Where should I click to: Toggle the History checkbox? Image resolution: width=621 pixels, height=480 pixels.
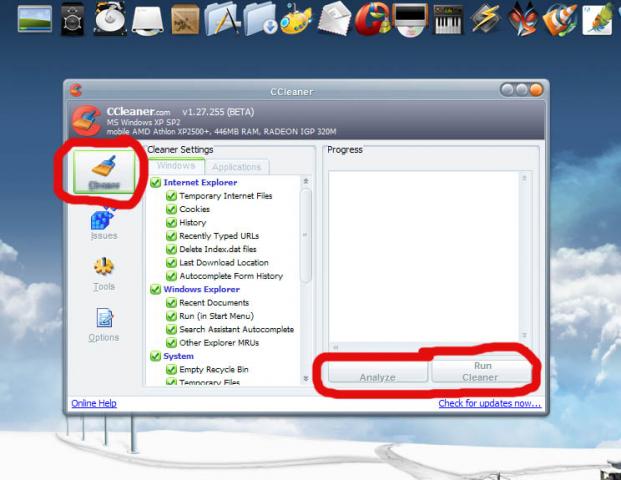(171, 223)
